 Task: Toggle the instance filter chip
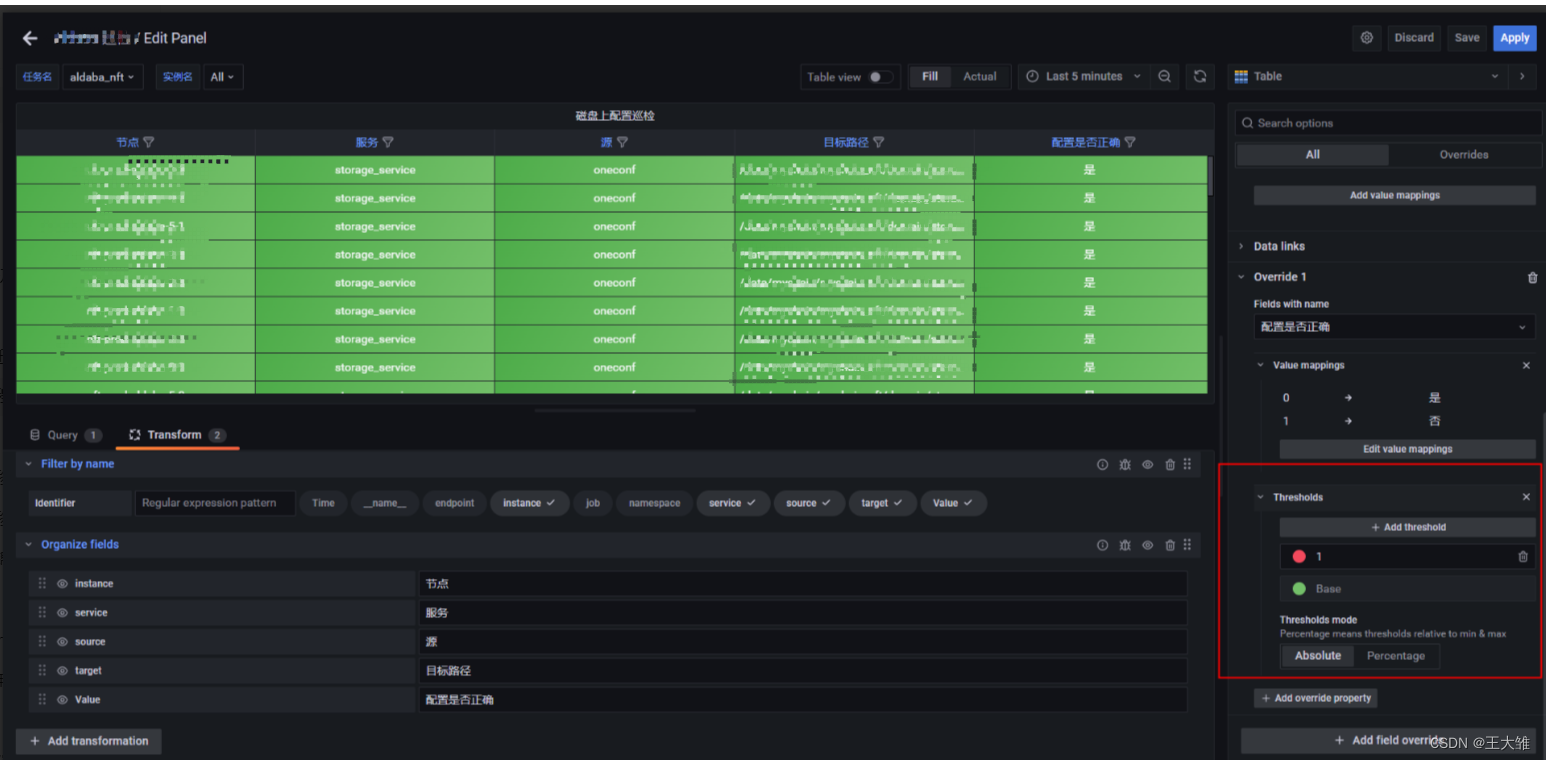529,503
